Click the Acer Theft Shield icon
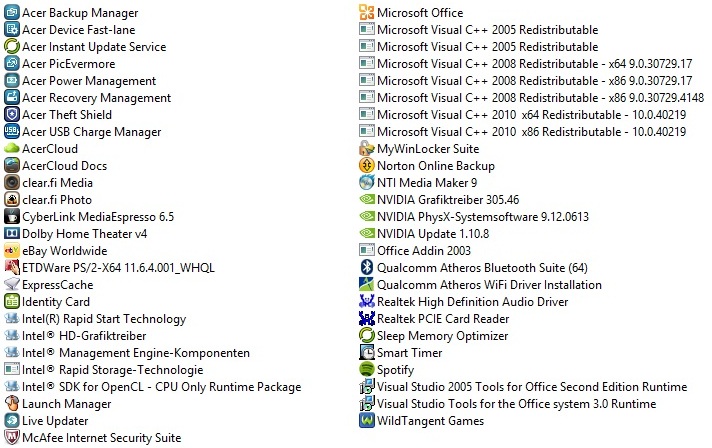The width and height of the screenshot is (712, 448). [x=12, y=115]
